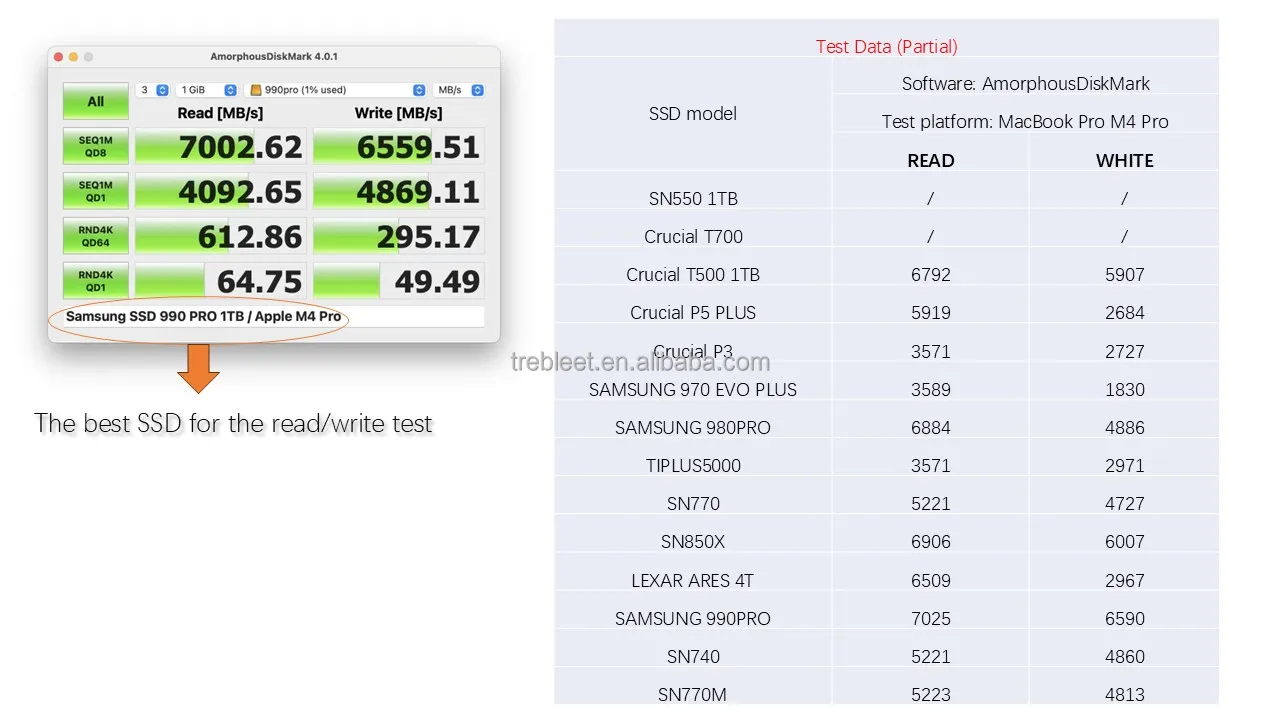
Task: Click the SN770M model name
Action: point(693,694)
